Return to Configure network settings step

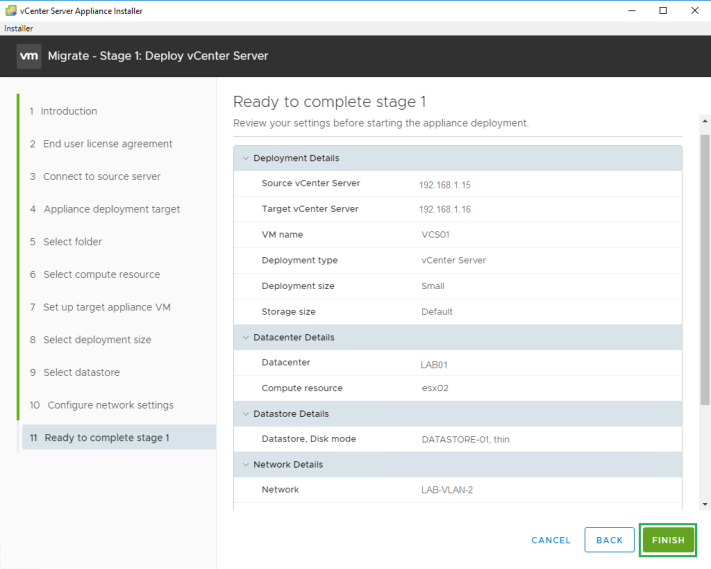pos(110,405)
